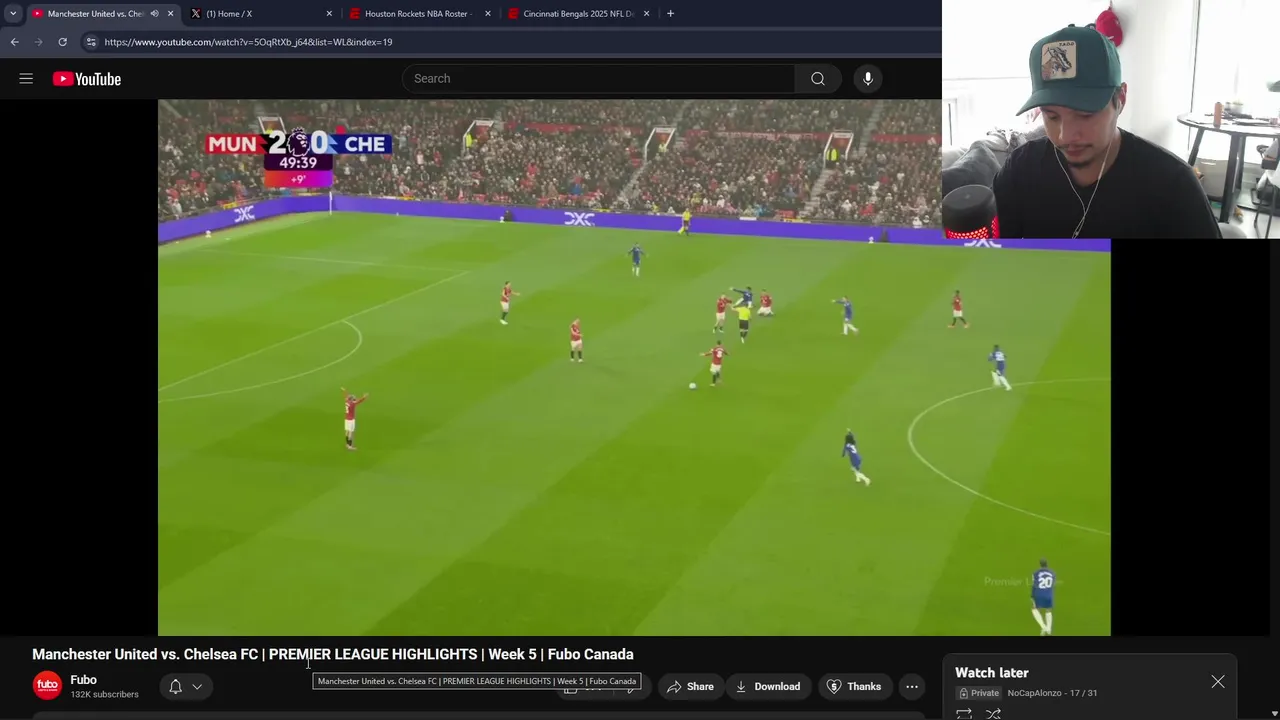Switch to the Houston Rockets NBA Roster tab
The height and width of the screenshot is (720, 1280).
[x=420, y=14]
